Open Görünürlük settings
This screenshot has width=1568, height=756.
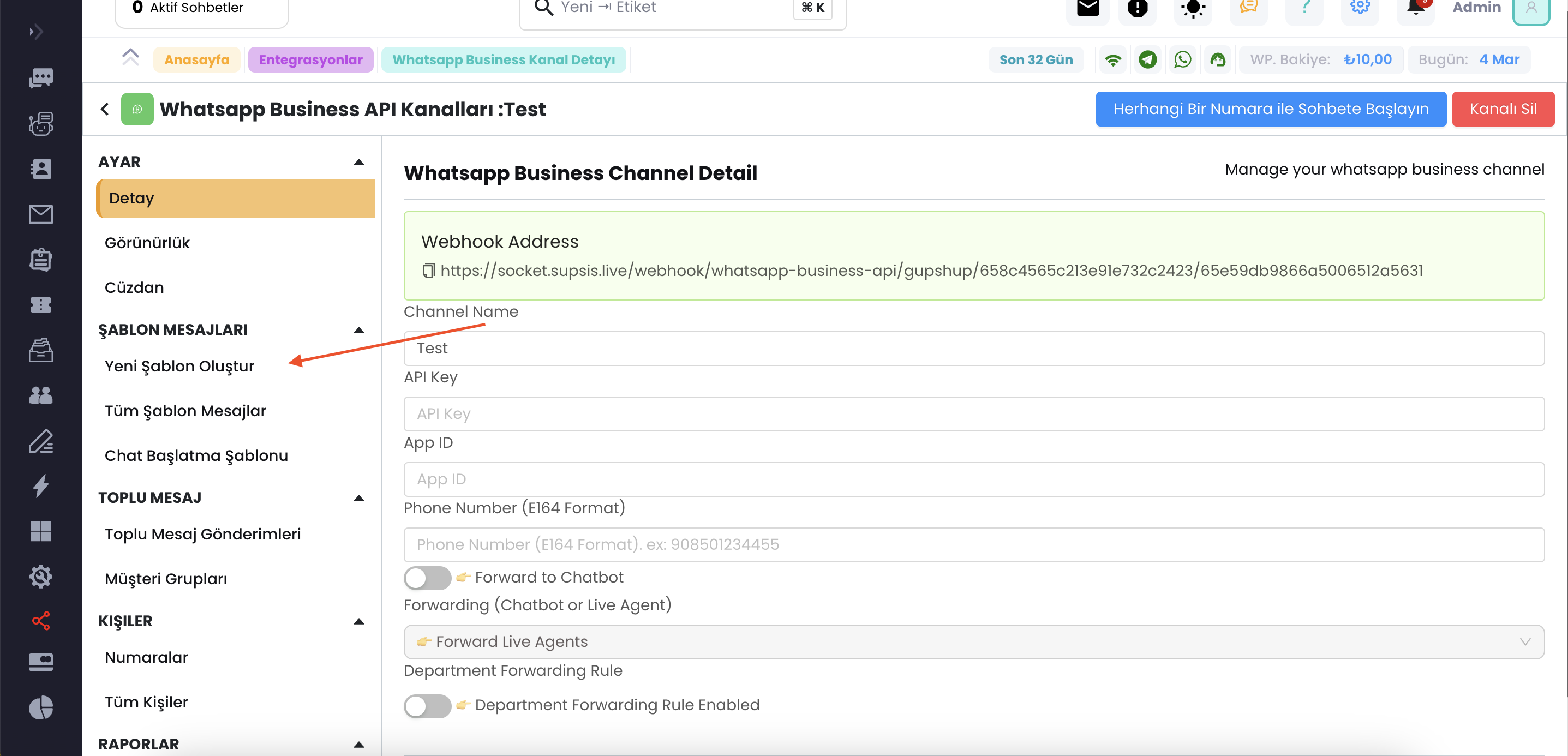click(x=147, y=243)
